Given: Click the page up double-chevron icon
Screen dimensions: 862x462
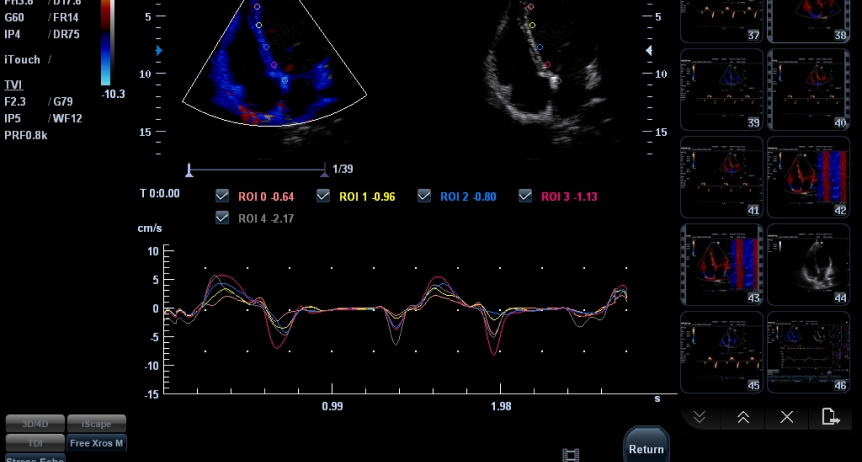Looking at the screenshot, I should (x=743, y=417).
